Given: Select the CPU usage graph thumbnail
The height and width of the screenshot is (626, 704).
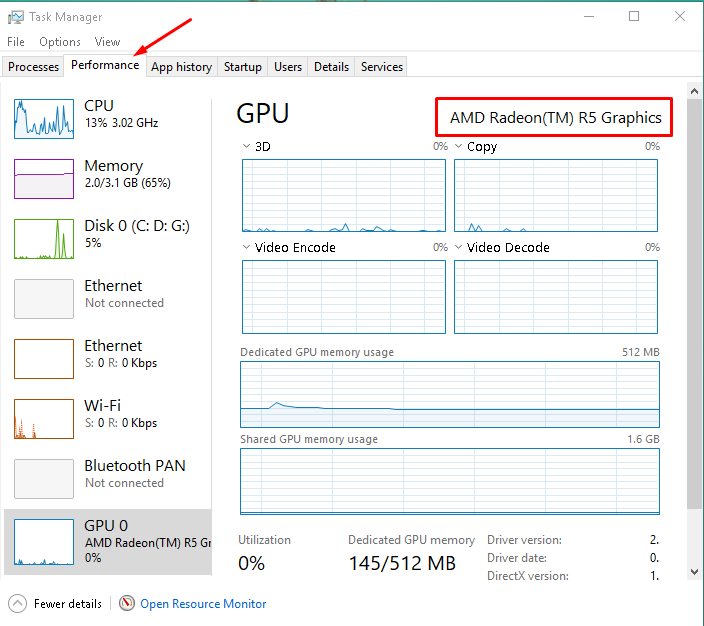Looking at the screenshot, I should 44,119.
